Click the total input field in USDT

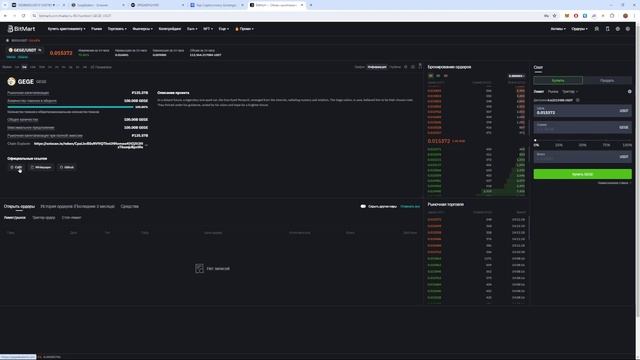click(x=582, y=156)
